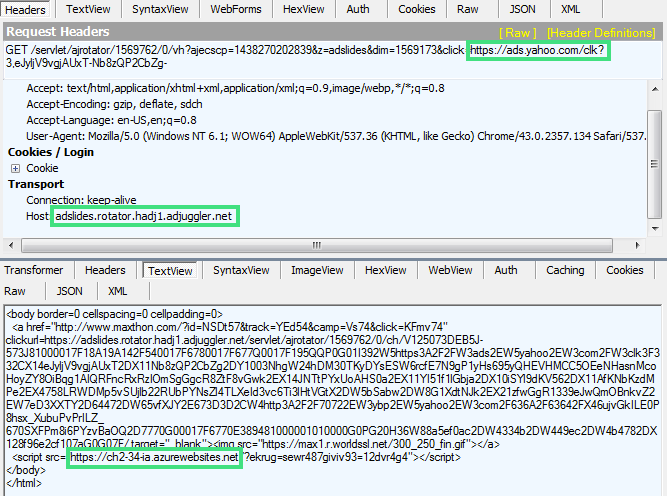Open request TextView tab
The image size is (667, 496).
coord(88,9)
